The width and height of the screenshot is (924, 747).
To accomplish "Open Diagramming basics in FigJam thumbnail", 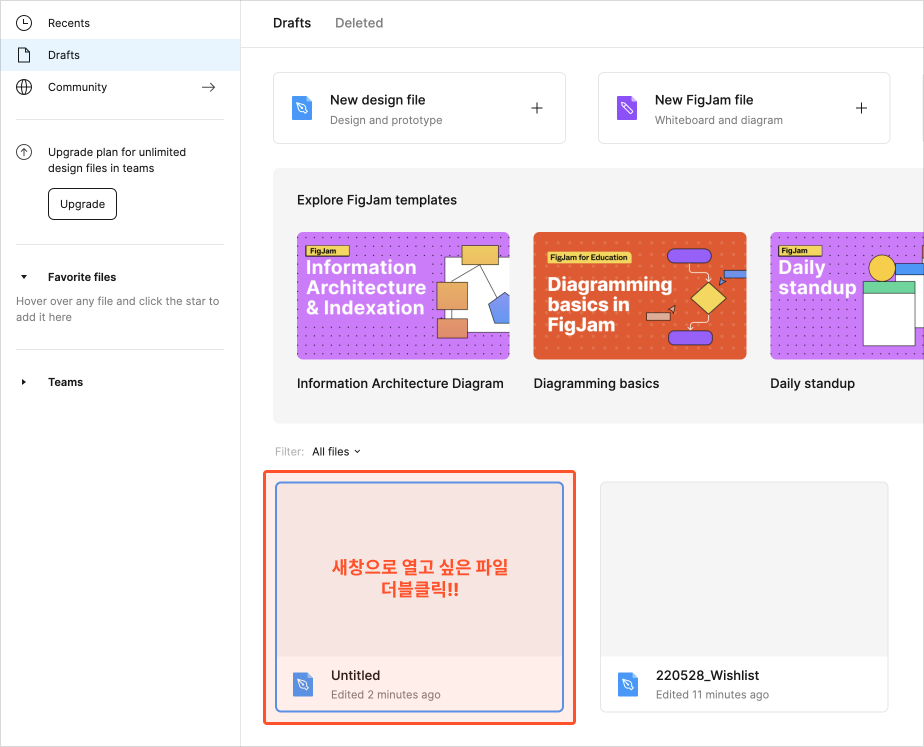I will coord(639,296).
